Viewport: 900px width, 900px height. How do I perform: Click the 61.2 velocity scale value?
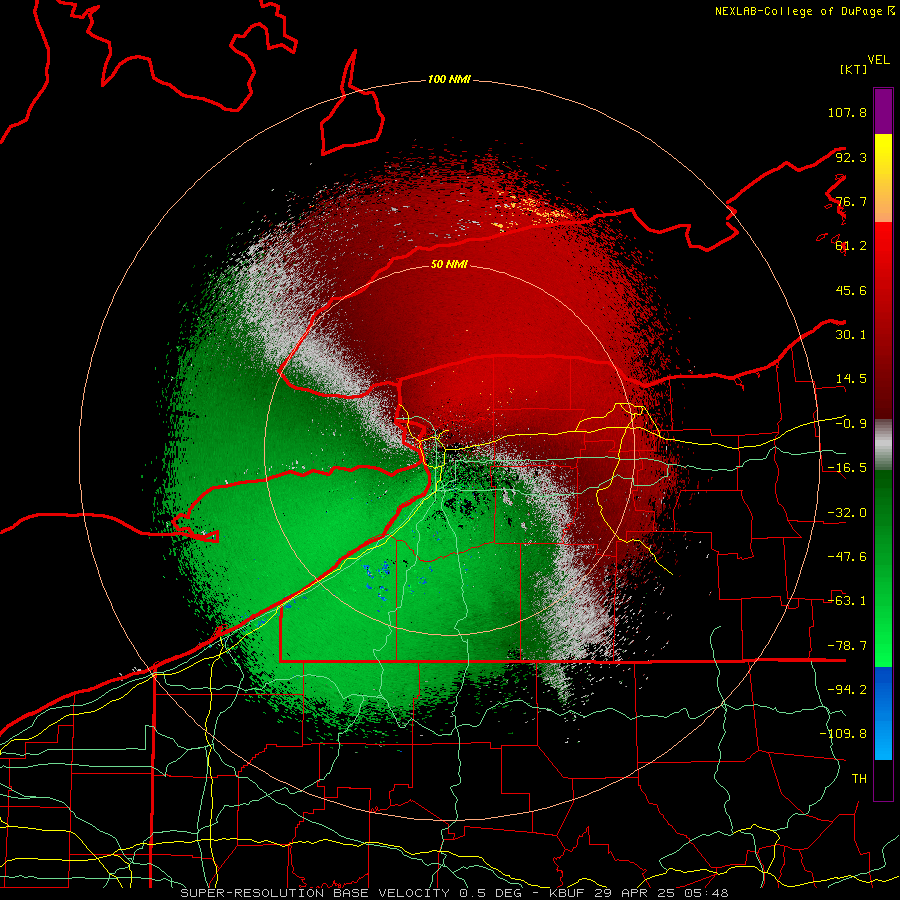(851, 246)
